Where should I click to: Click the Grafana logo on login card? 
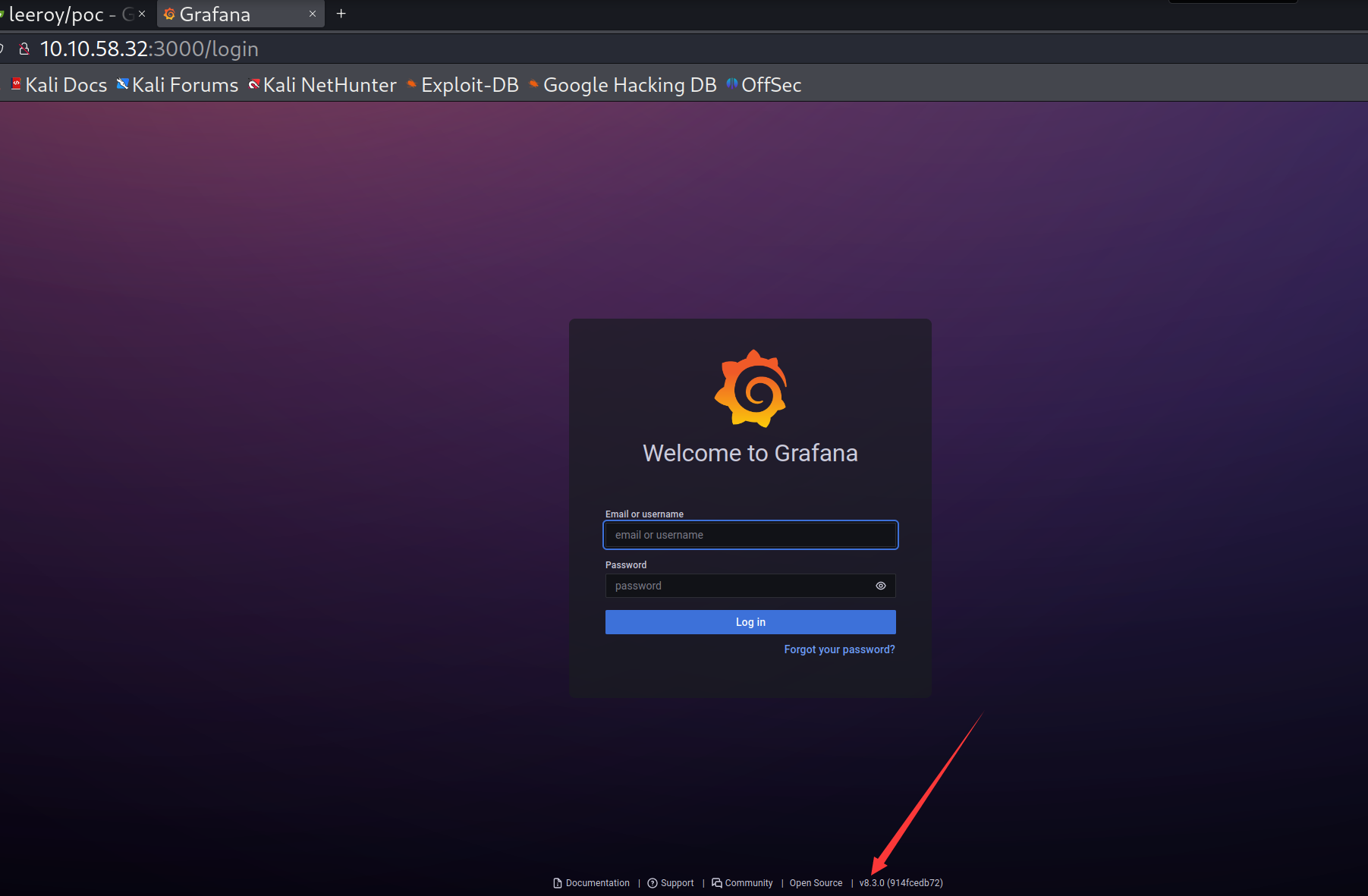[x=750, y=388]
